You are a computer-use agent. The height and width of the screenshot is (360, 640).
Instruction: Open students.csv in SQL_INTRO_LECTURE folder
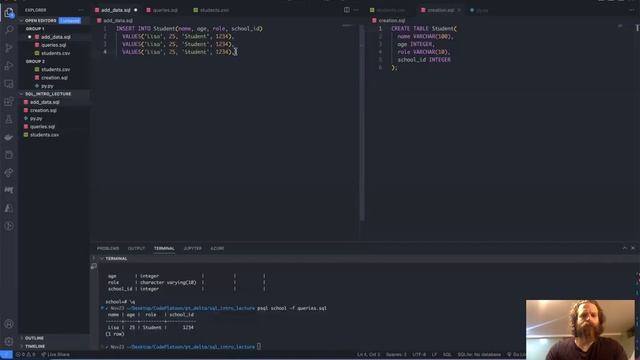pos(44,135)
